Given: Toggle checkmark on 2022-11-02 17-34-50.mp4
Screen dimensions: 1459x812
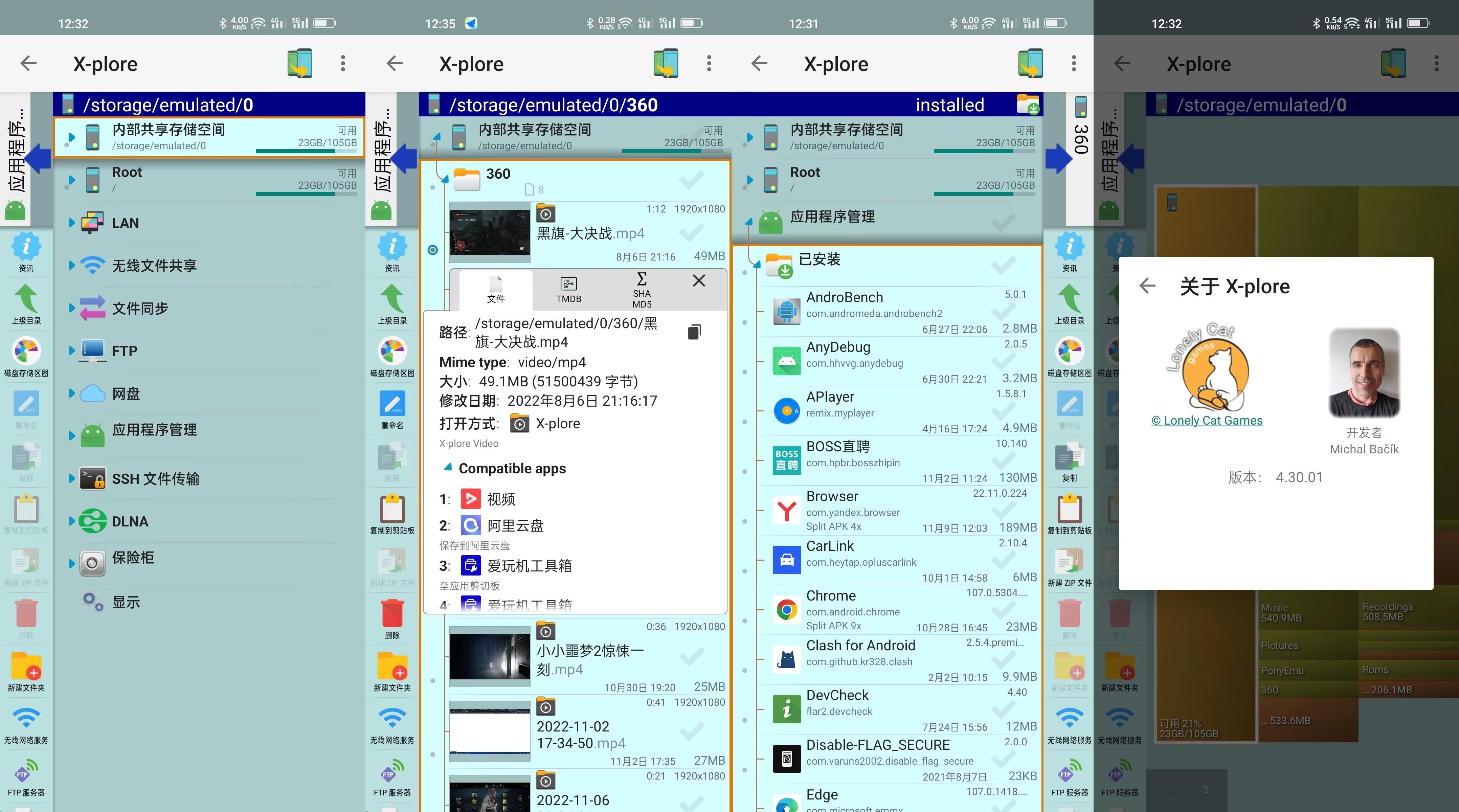Looking at the screenshot, I should coord(692,731).
